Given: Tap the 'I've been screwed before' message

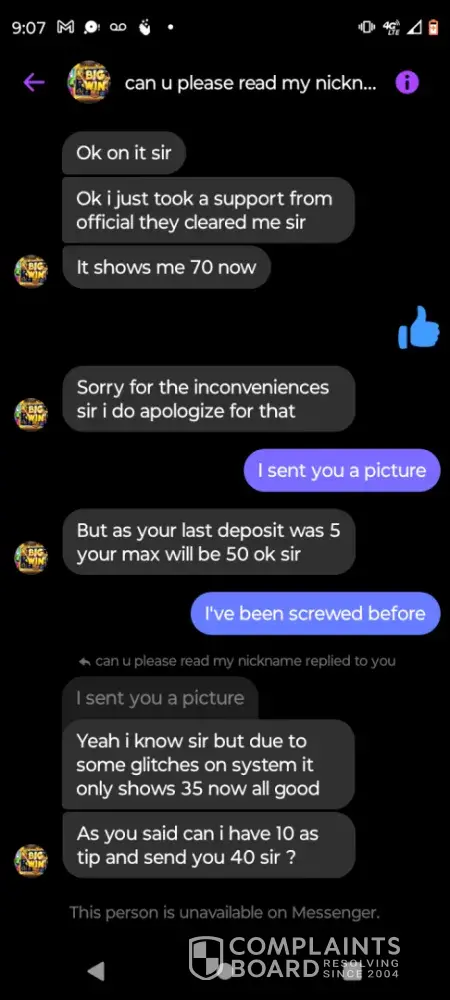Looking at the screenshot, I should [x=316, y=613].
